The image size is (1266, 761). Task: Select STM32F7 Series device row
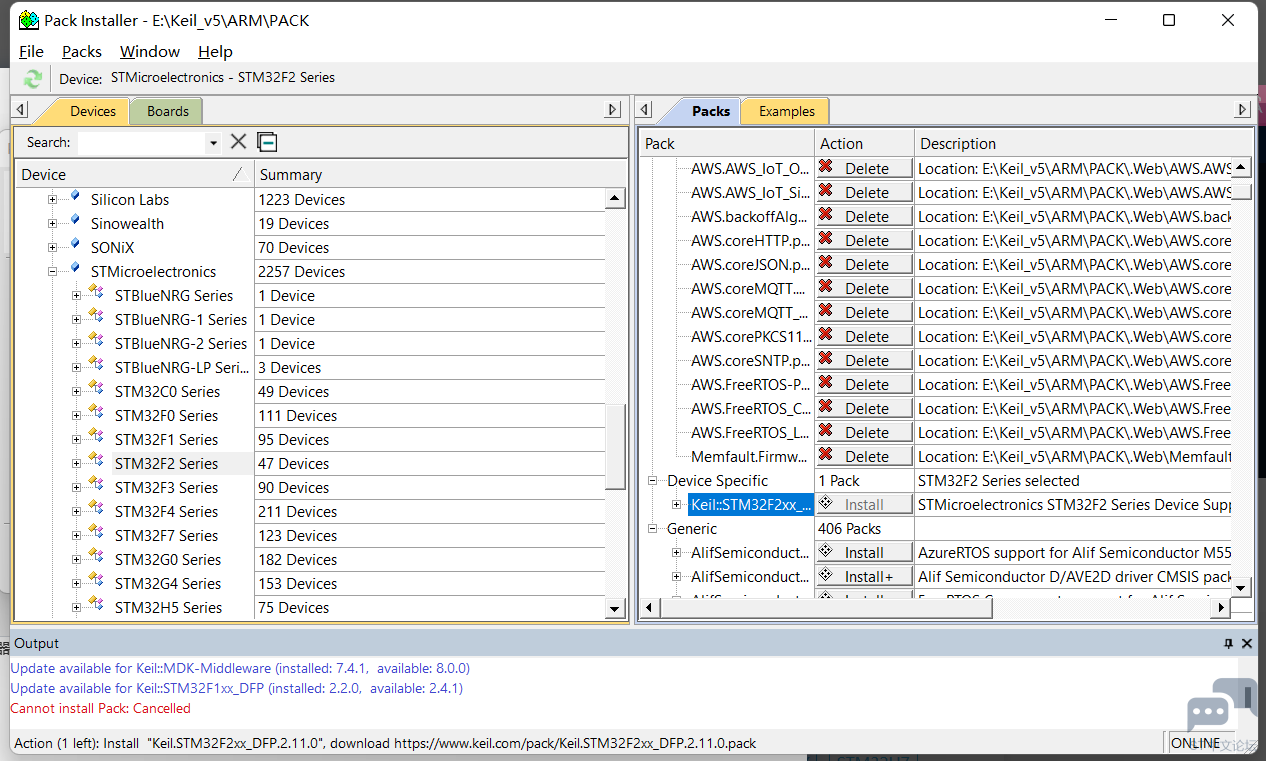(x=166, y=536)
